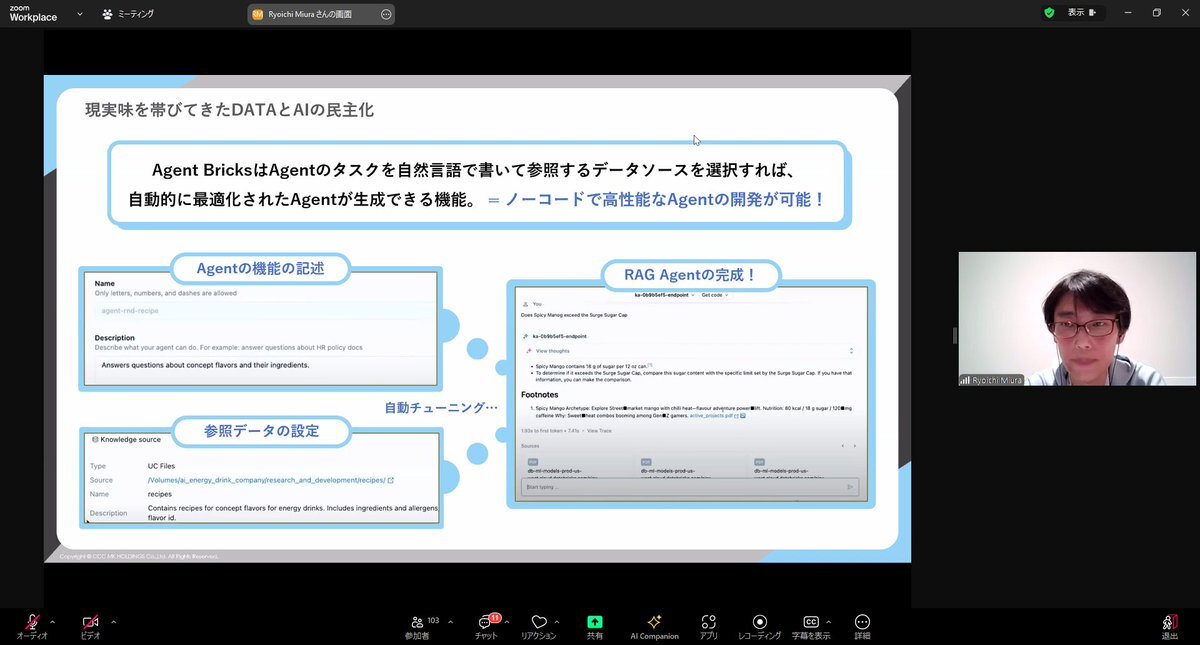Viewport: 1200px width, 645px height.
Task: Click the Volumes recipes source path link in slide
Action: pyautogui.click(x=265, y=480)
